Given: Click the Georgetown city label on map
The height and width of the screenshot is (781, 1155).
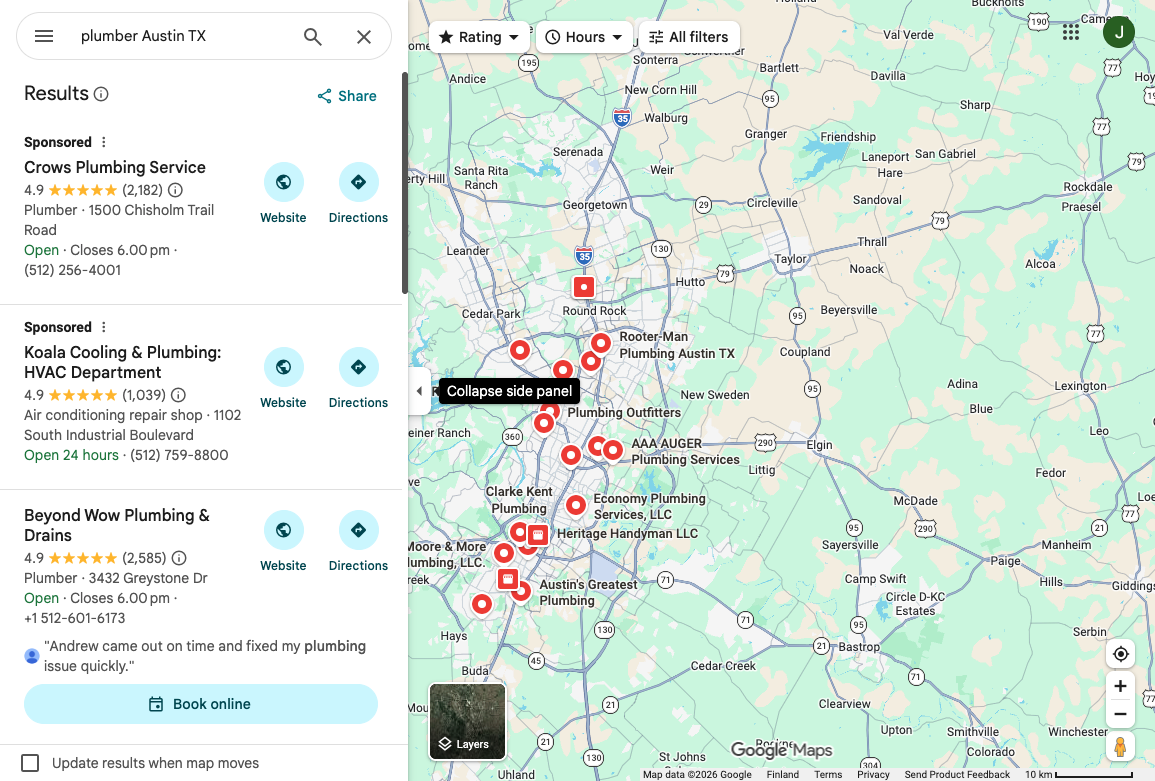Looking at the screenshot, I should coord(595,205).
